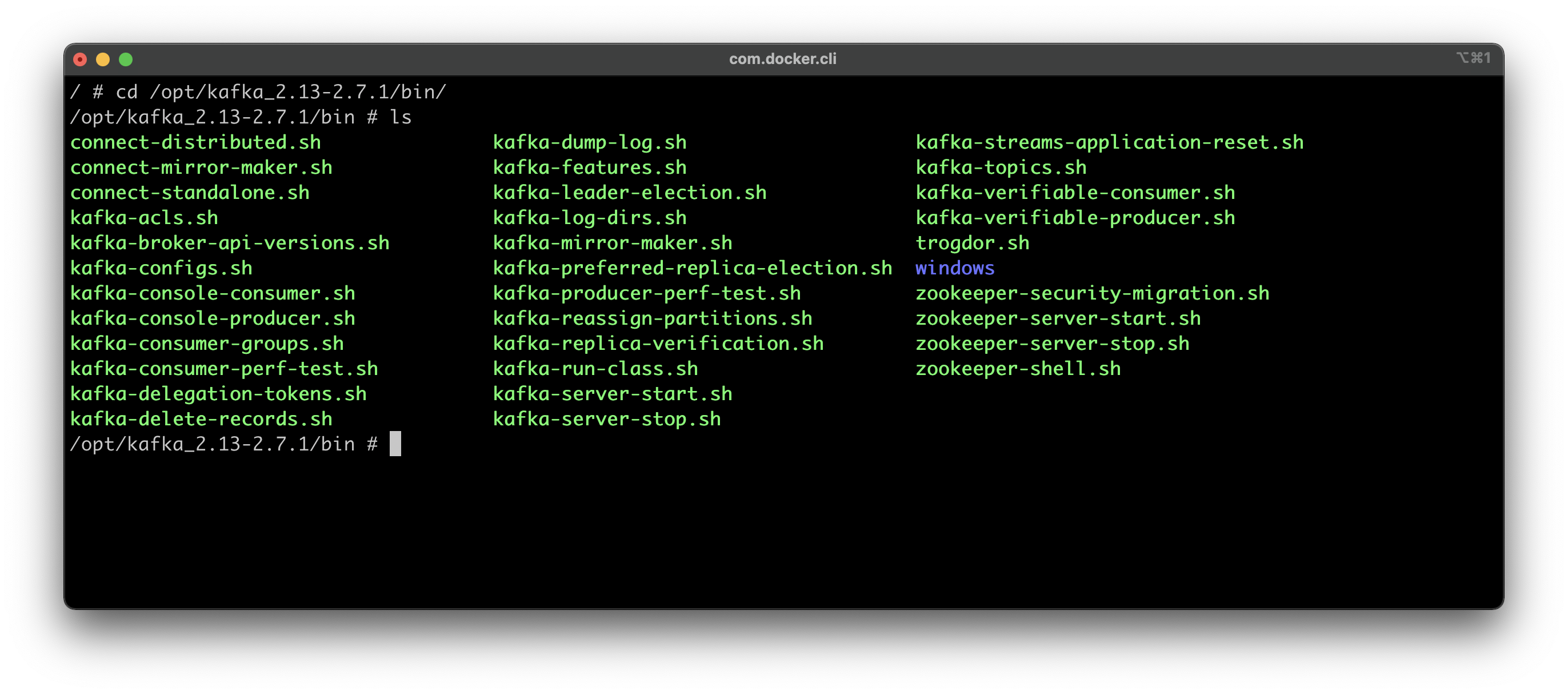This screenshot has width=1568, height=694.
Task: Click kafka-server-start.sh filename
Action: [613, 394]
